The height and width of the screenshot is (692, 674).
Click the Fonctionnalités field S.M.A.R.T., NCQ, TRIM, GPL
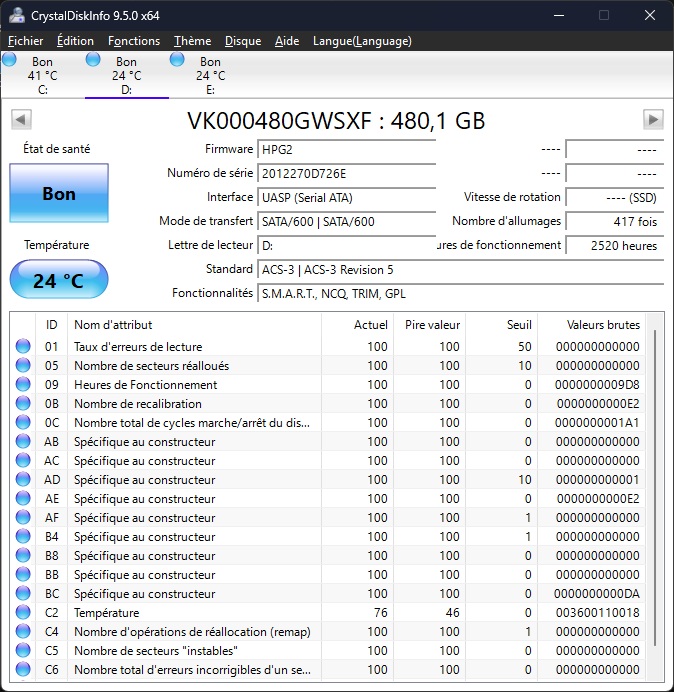(x=461, y=293)
